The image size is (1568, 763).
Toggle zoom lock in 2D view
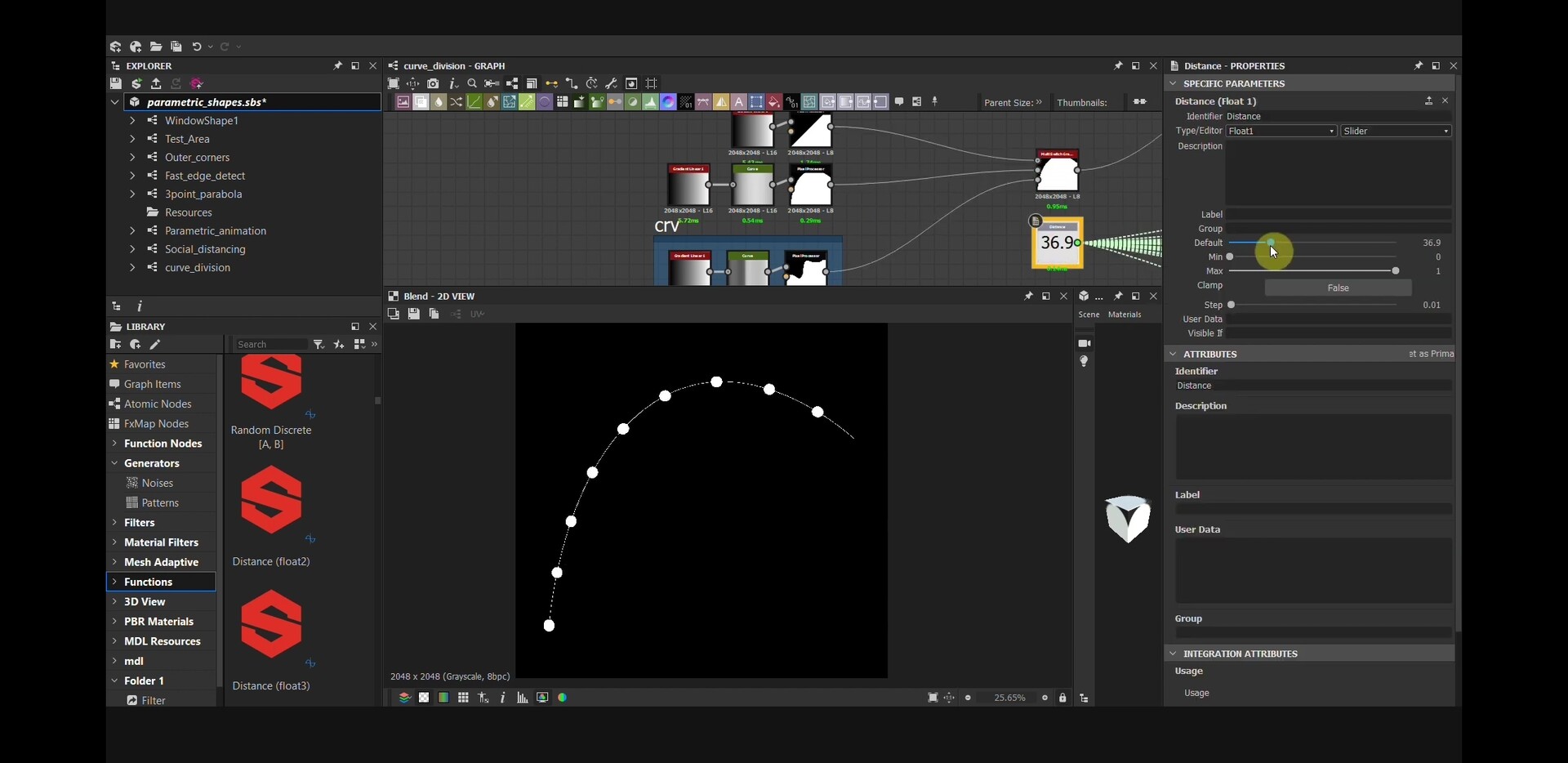coord(1063,698)
